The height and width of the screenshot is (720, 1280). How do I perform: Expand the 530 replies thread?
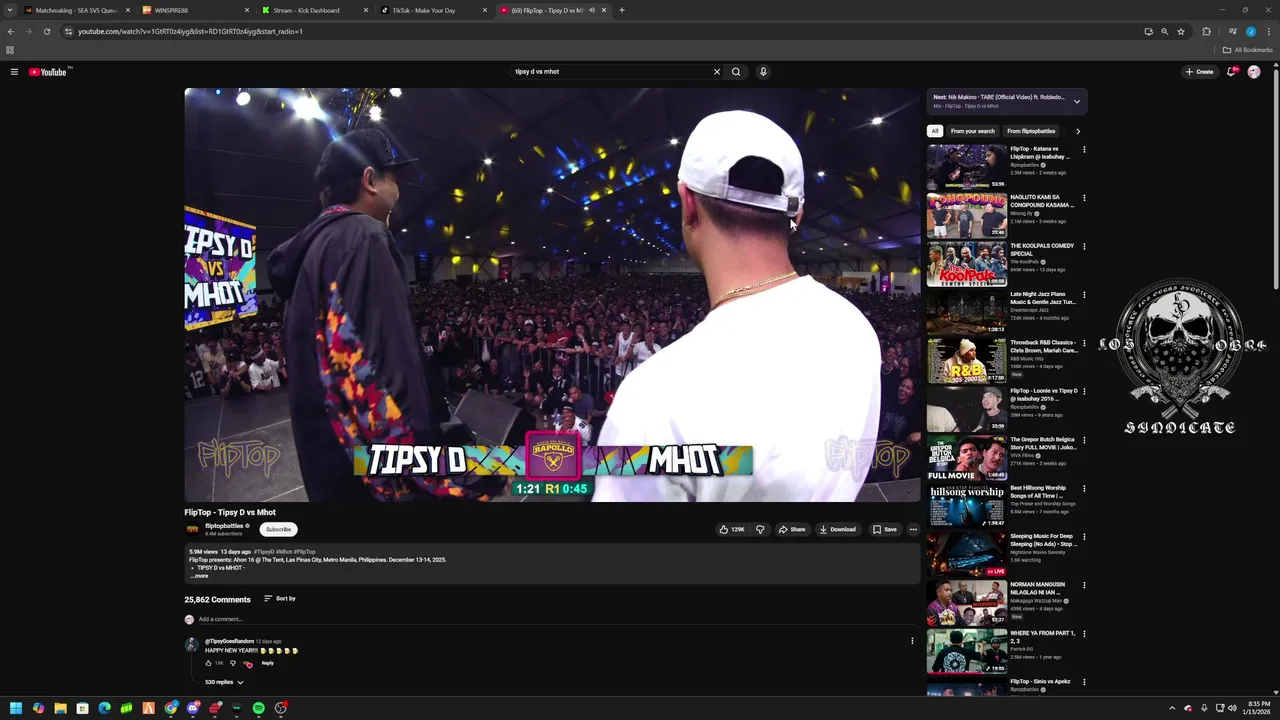(224, 682)
